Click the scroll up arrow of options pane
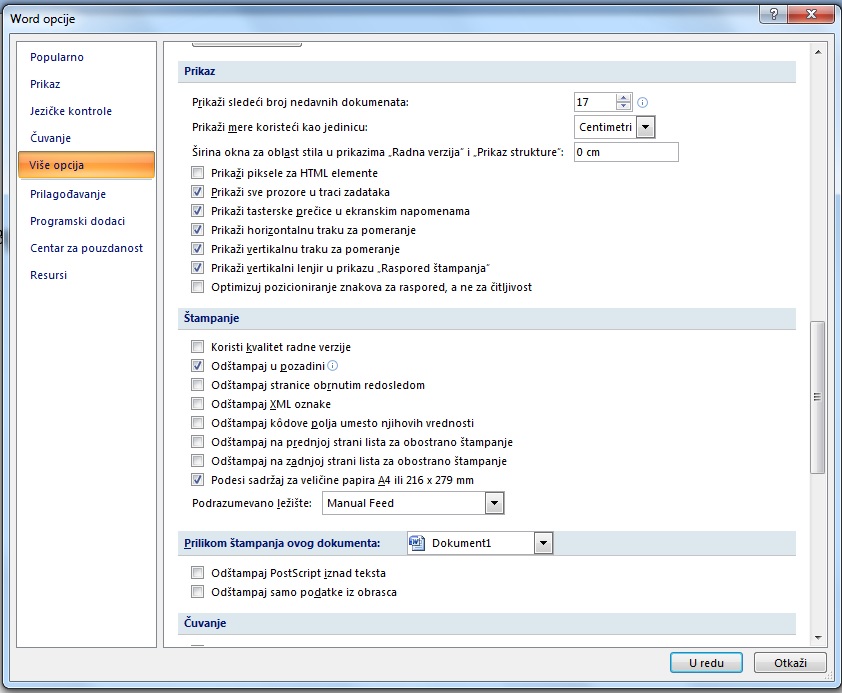The height and width of the screenshot is (693, 842). (x=818, y=52)
